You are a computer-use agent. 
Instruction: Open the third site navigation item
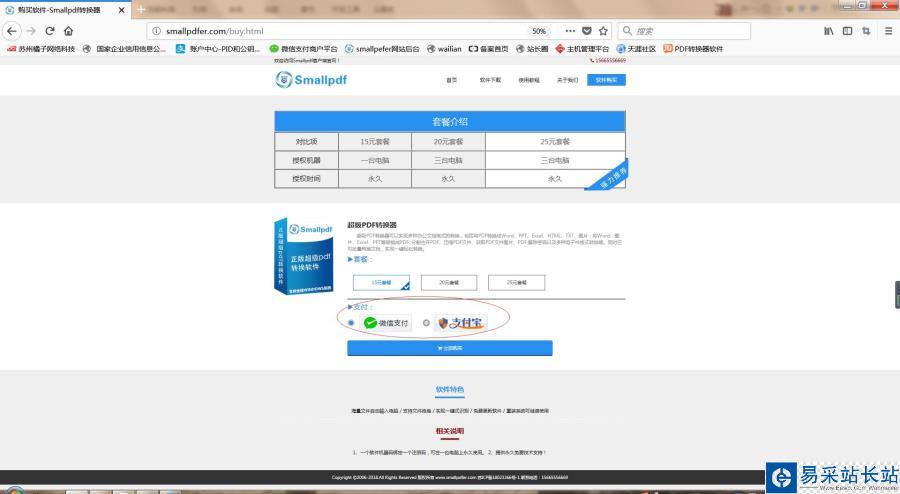[x=529, y=80]
